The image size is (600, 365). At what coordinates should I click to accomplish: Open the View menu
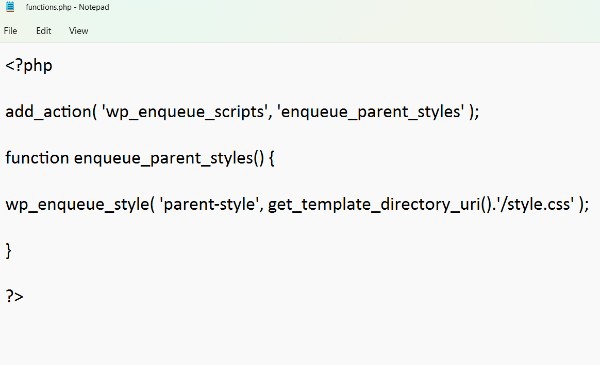pos(78,31)
